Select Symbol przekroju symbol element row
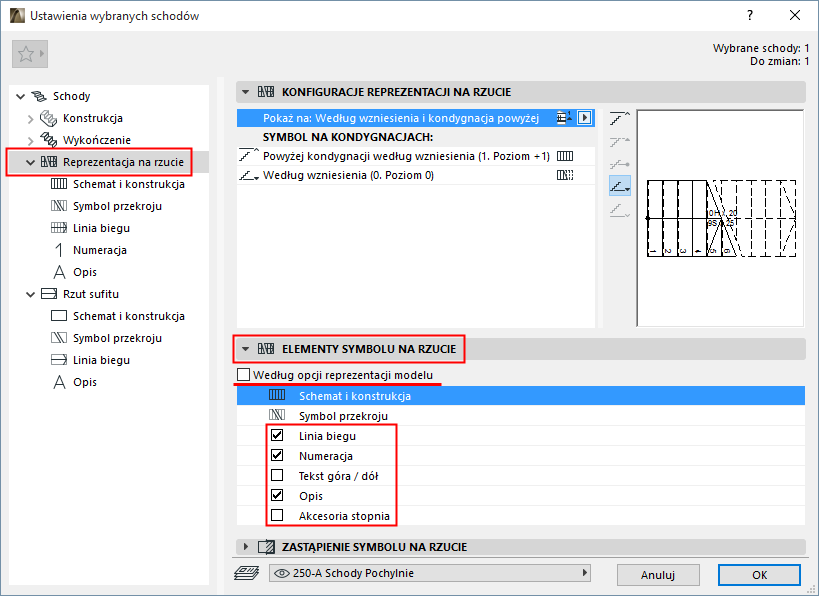The image size is (819, 596). point(521,416)
